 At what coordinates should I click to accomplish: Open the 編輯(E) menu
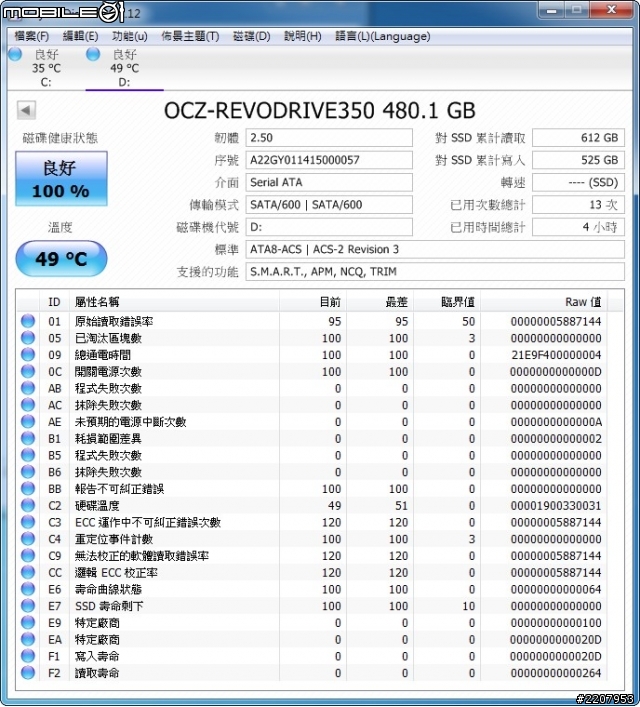(x=80, y=36)
